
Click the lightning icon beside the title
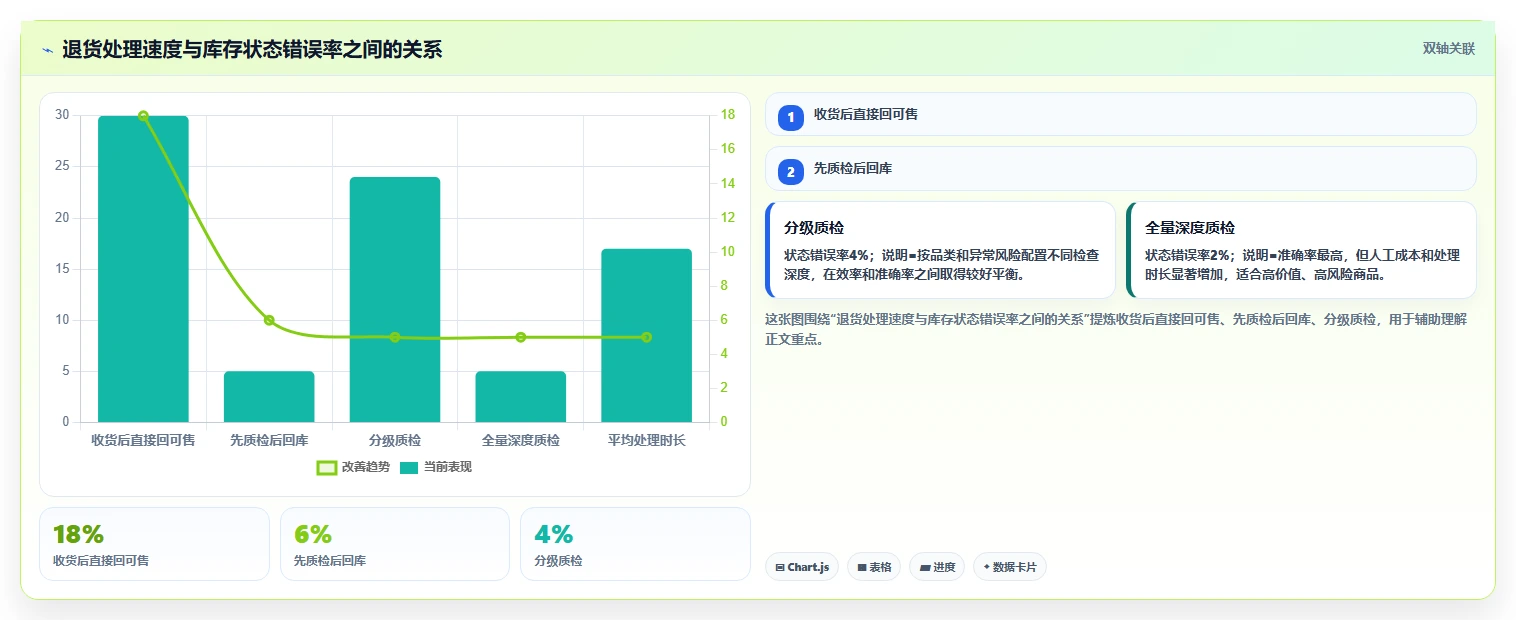point(47,50)
